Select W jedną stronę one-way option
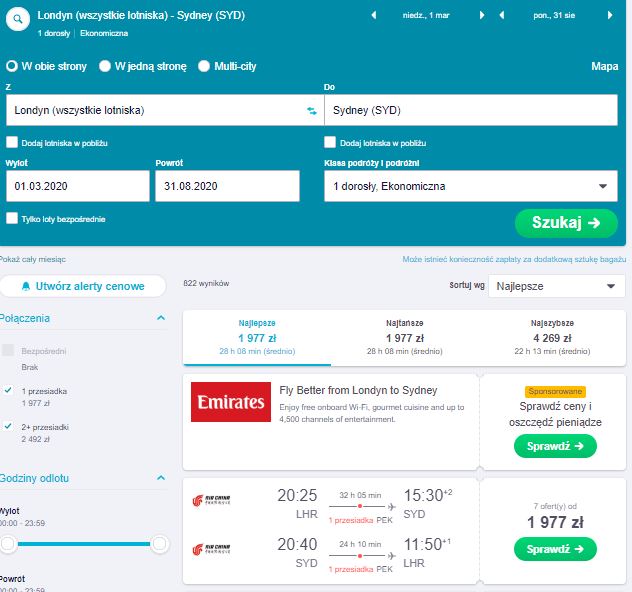 click(105, 66)
